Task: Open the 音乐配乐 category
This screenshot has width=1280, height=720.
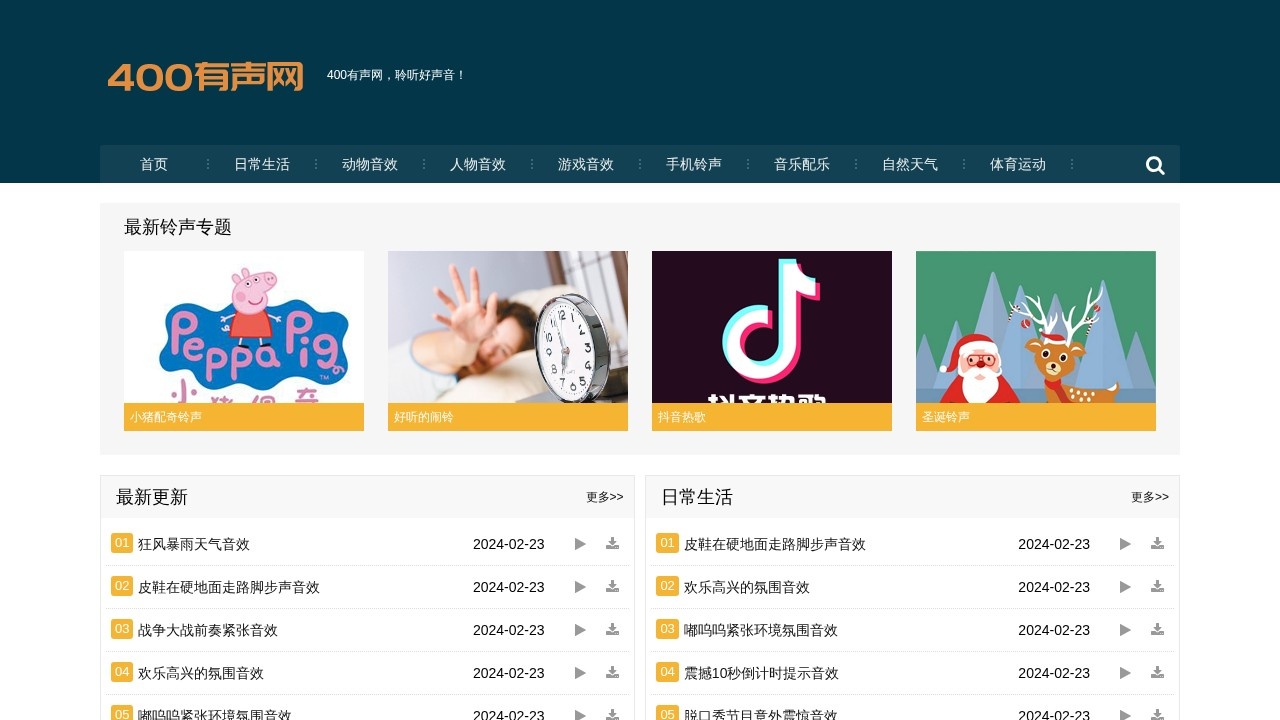Action: pyautogui.click(x=801, y=165)
